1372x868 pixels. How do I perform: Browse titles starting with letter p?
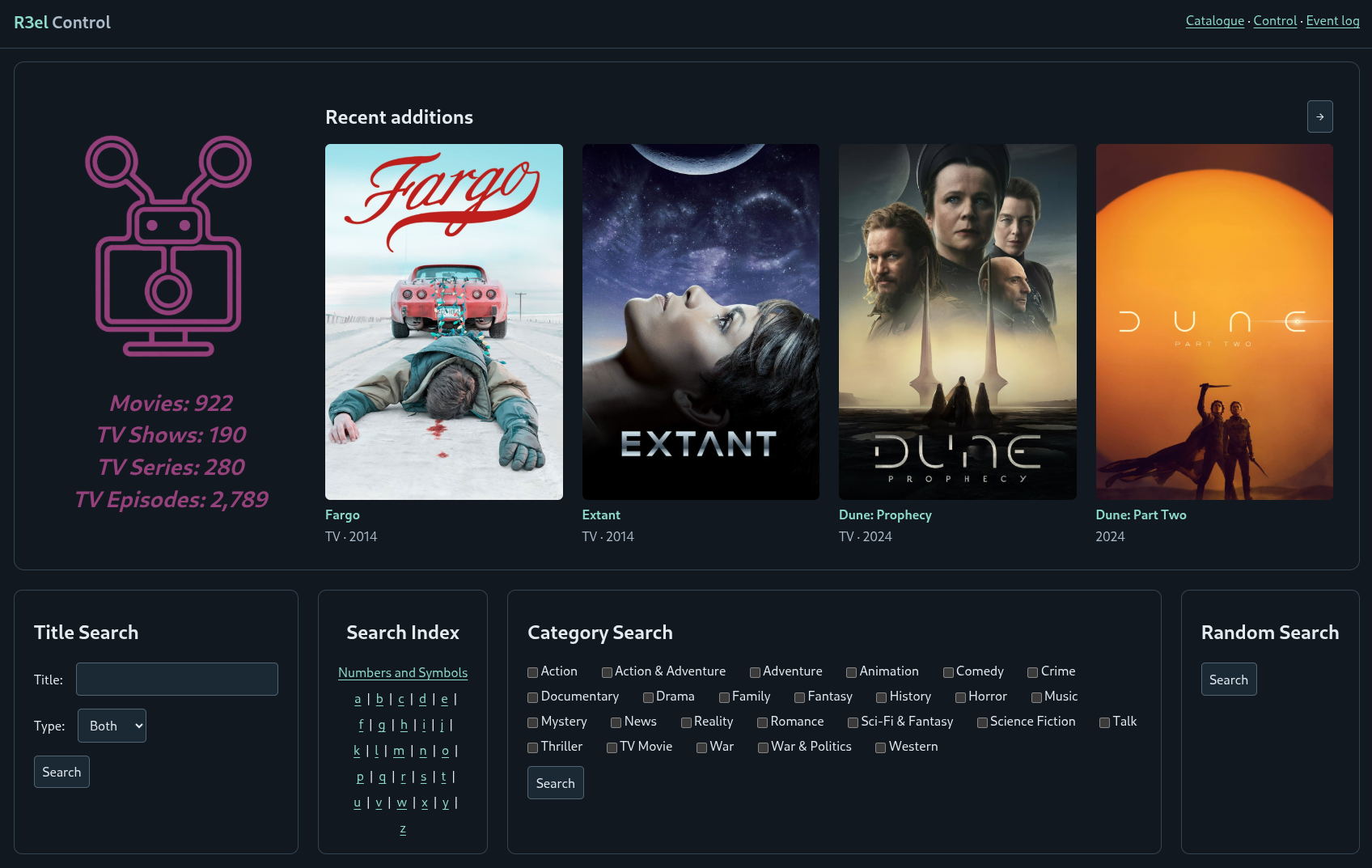360,777
